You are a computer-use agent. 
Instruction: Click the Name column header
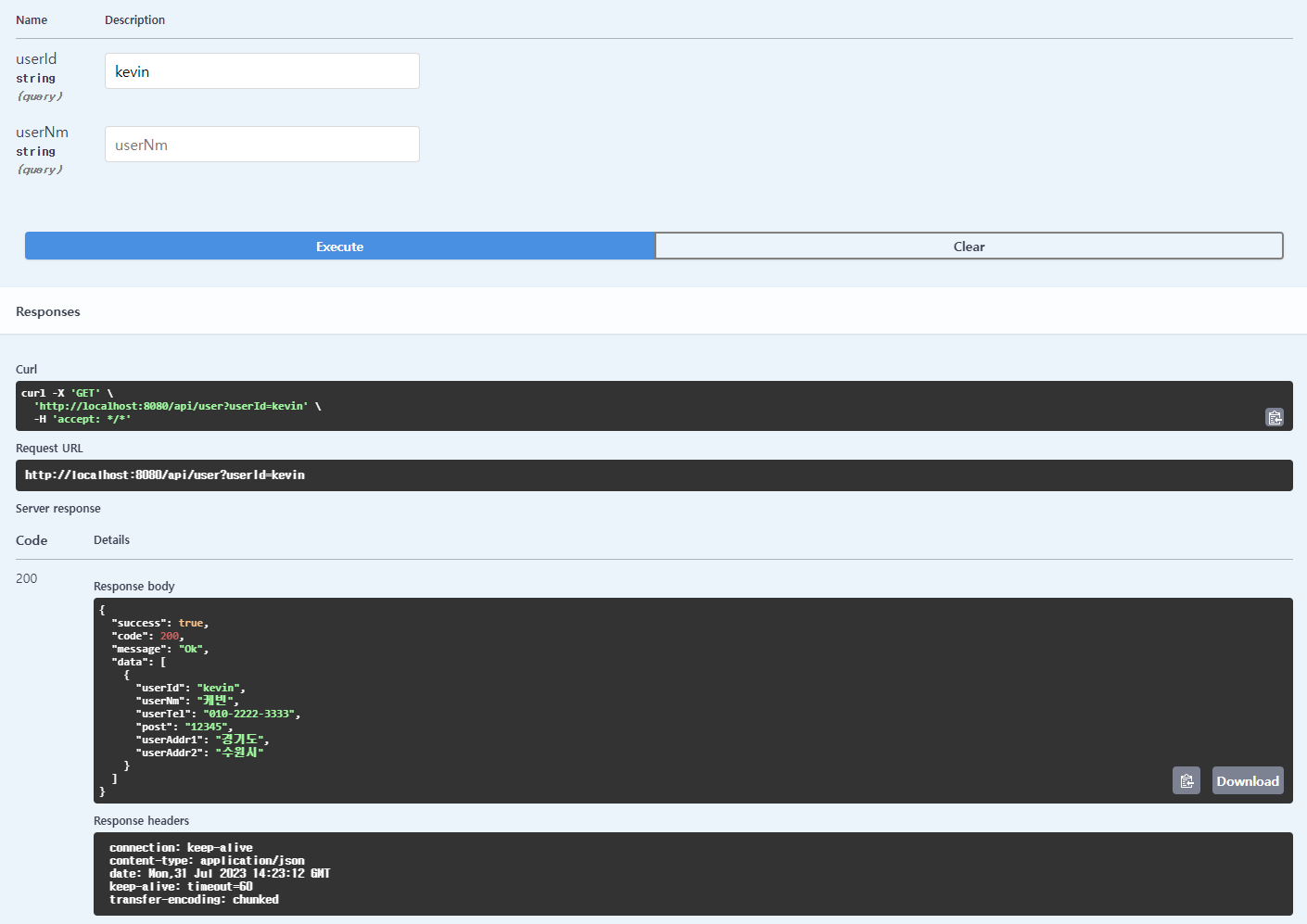click(32, 20)
